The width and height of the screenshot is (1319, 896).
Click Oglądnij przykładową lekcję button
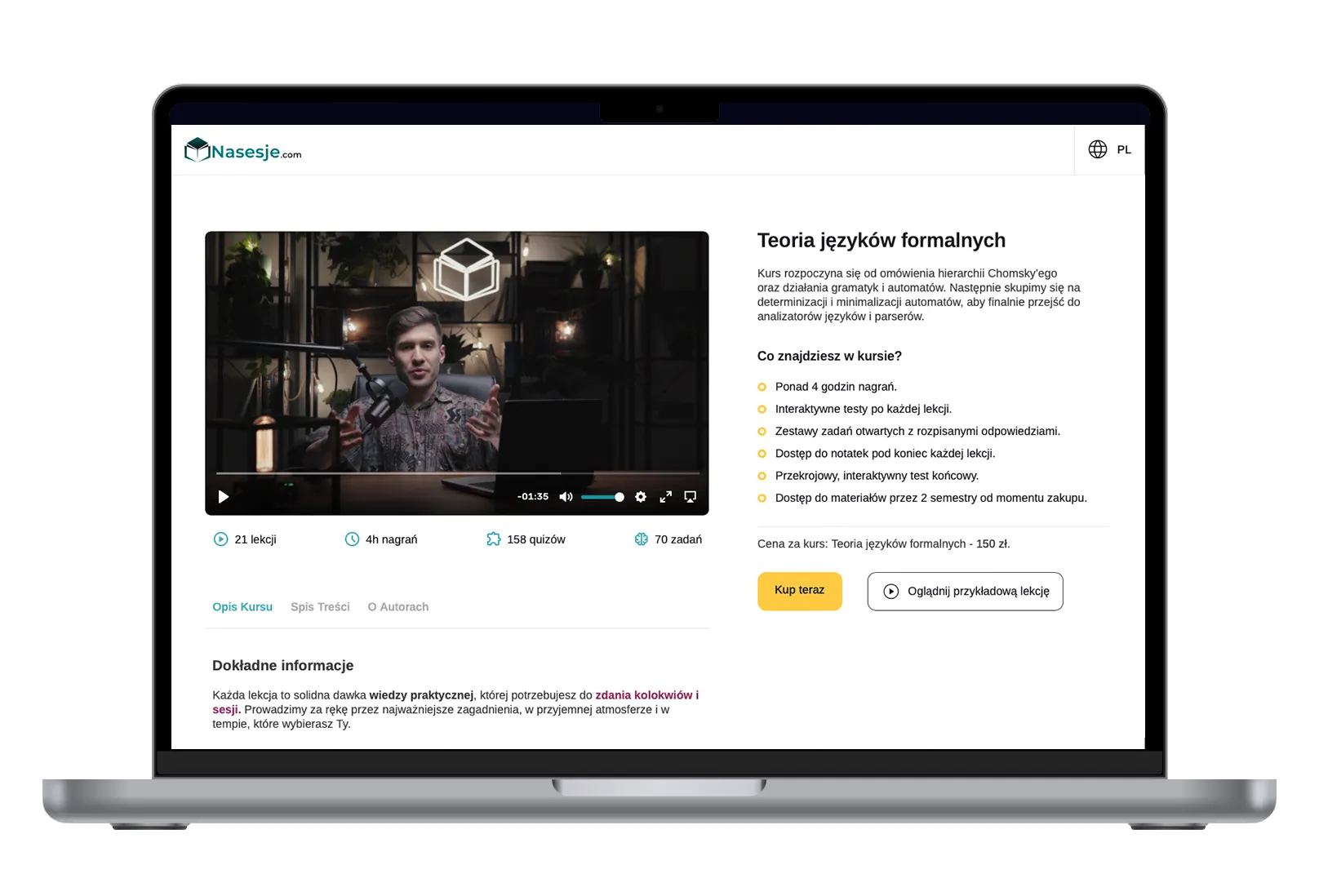point(965,592)
